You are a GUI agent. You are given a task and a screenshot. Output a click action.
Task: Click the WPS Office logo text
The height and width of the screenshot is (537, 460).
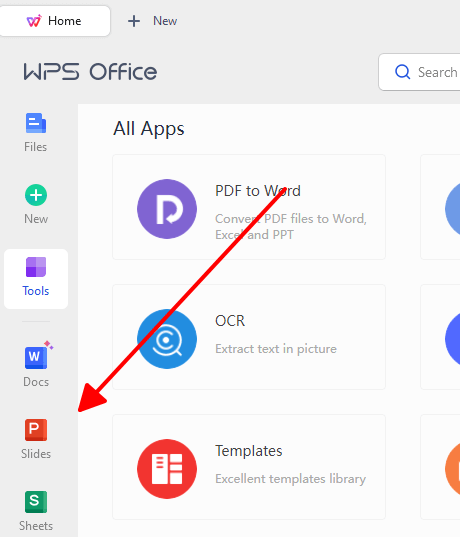[x=90, y=72]
